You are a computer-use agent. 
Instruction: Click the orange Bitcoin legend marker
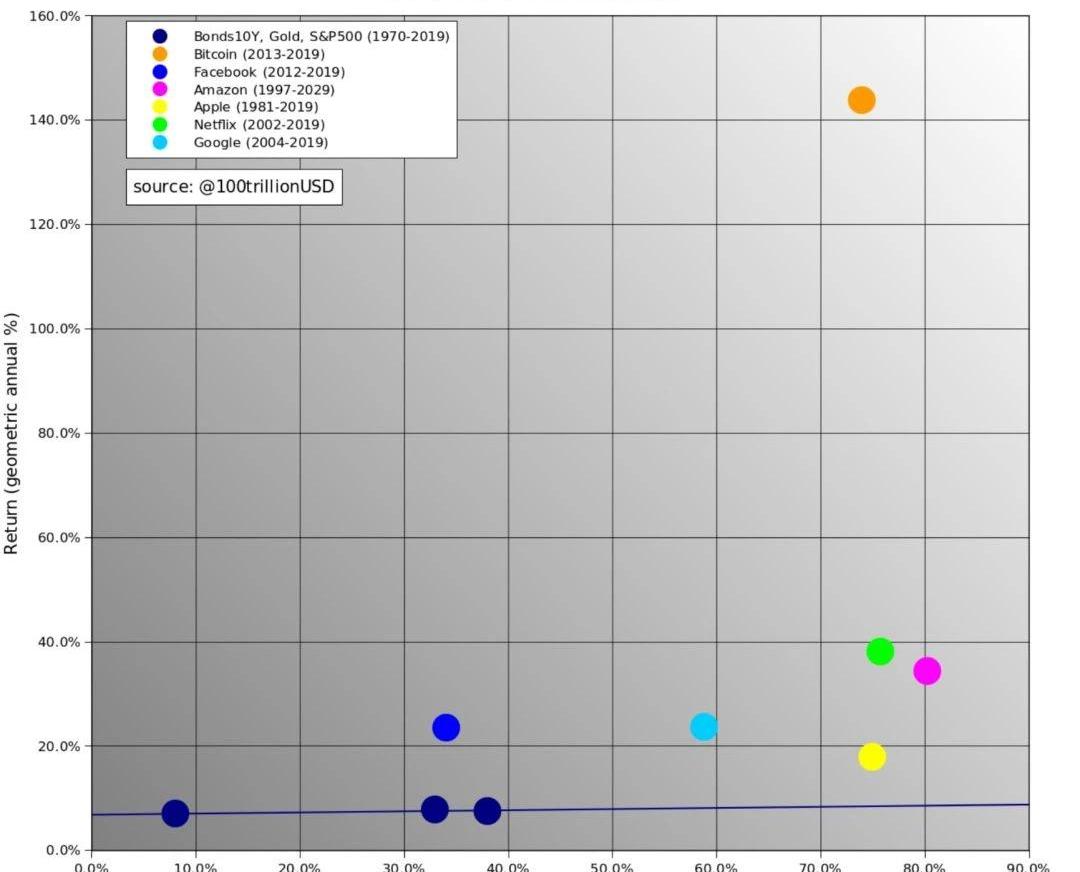coord(160,54)
